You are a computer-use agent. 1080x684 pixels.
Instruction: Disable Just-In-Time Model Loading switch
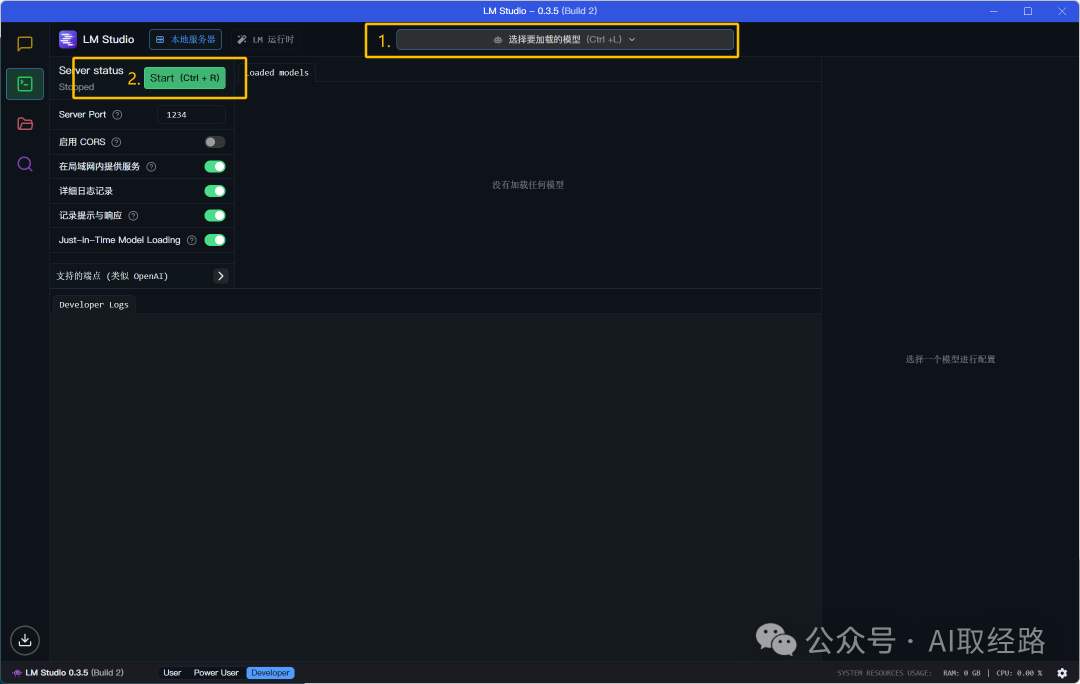(x=215, y=240)
